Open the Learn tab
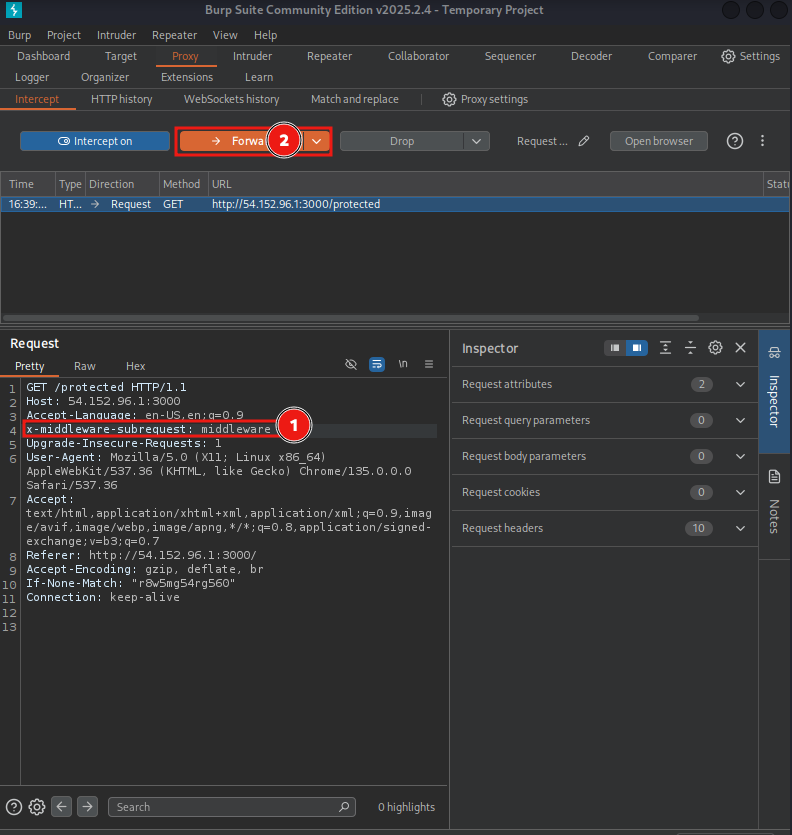 click(259, 78)
